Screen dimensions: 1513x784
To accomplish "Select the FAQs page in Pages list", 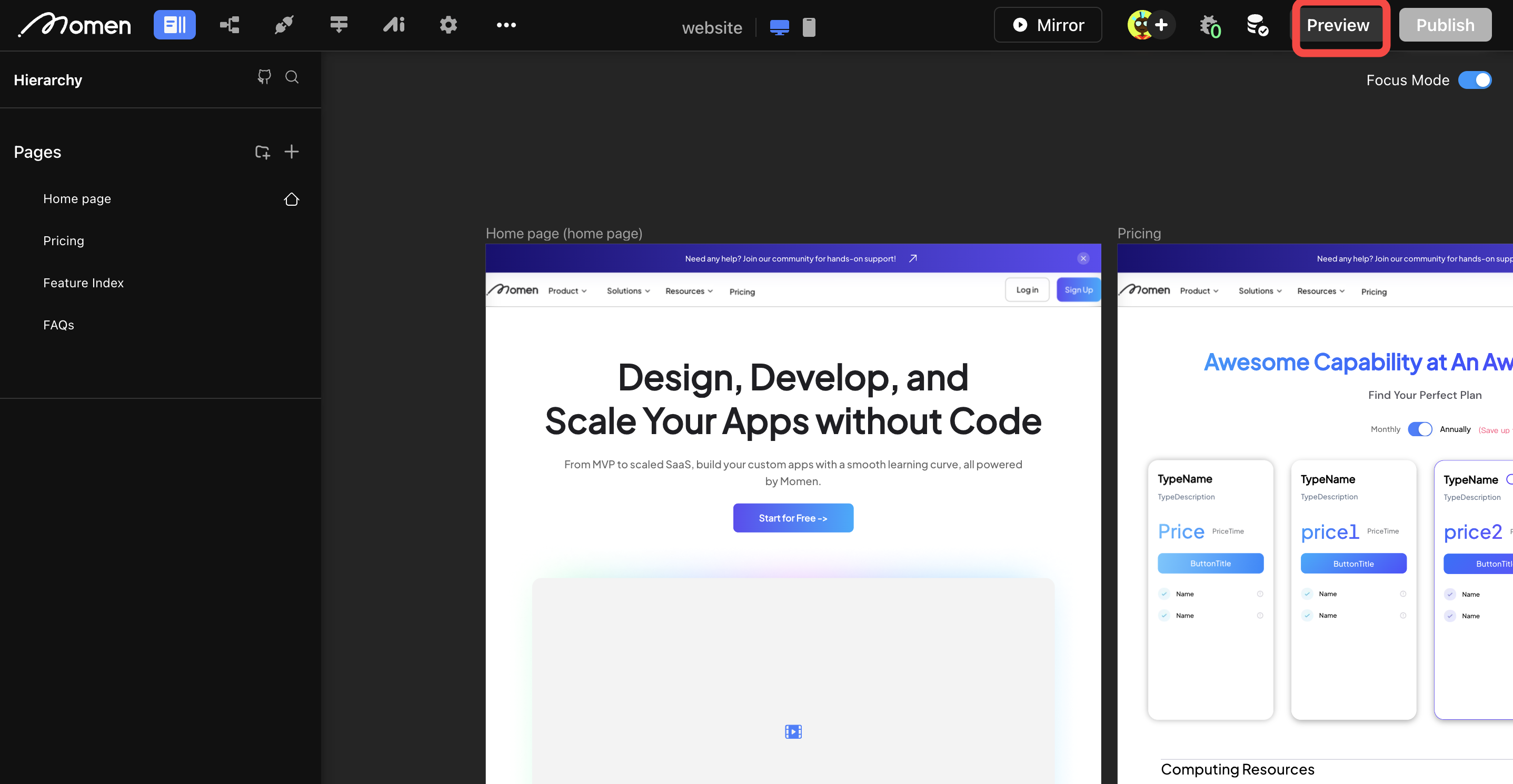I will pyautogui.click(x=59, y=325).
